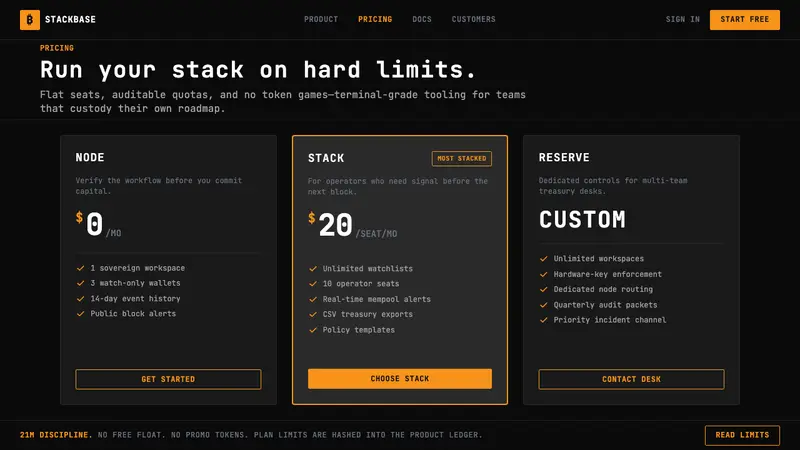Open the Product nav item
Image resolution: width=800 pixels, height=450 pixels.
(321, 19)
